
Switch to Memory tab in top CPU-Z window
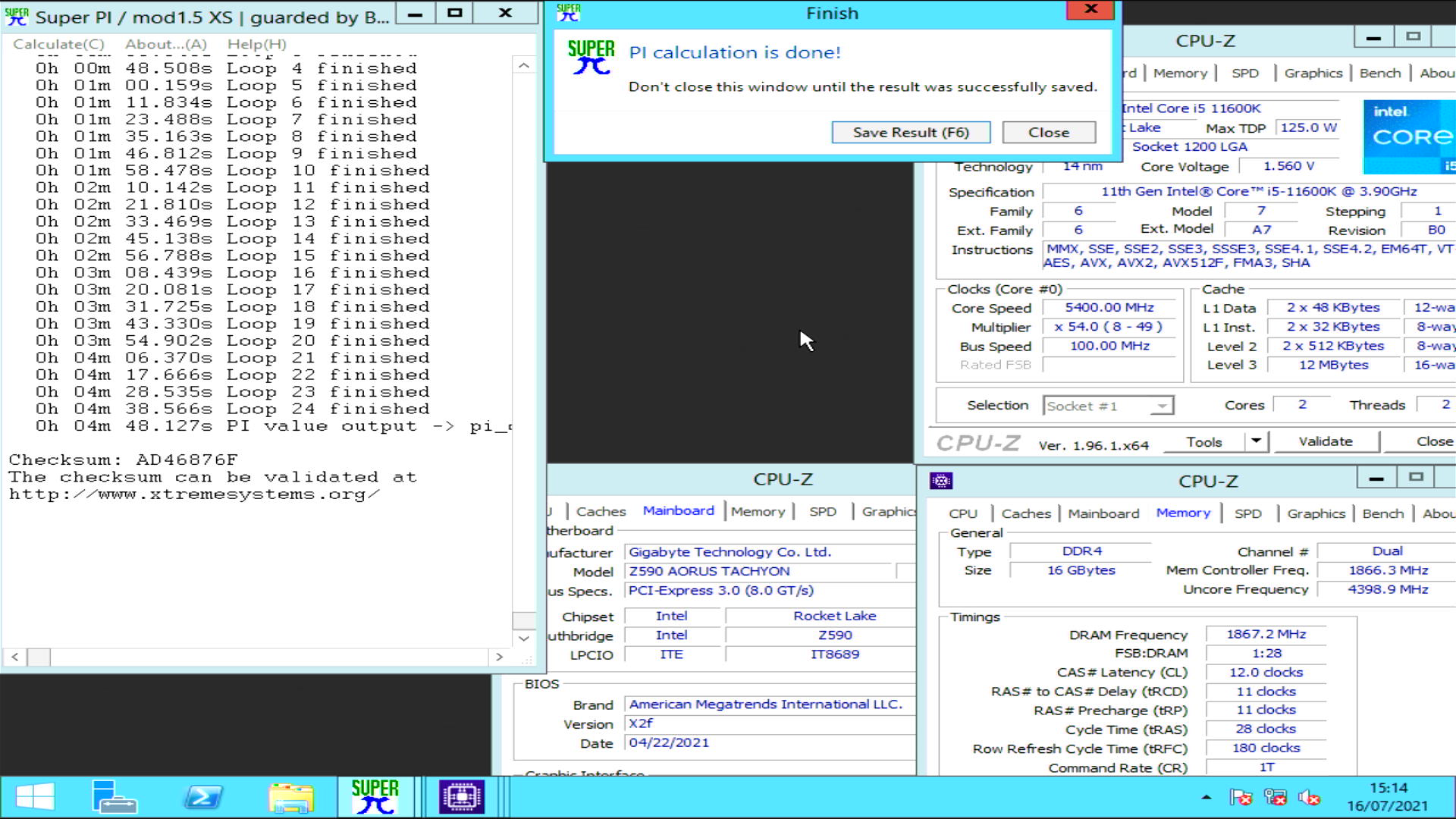1180,73
